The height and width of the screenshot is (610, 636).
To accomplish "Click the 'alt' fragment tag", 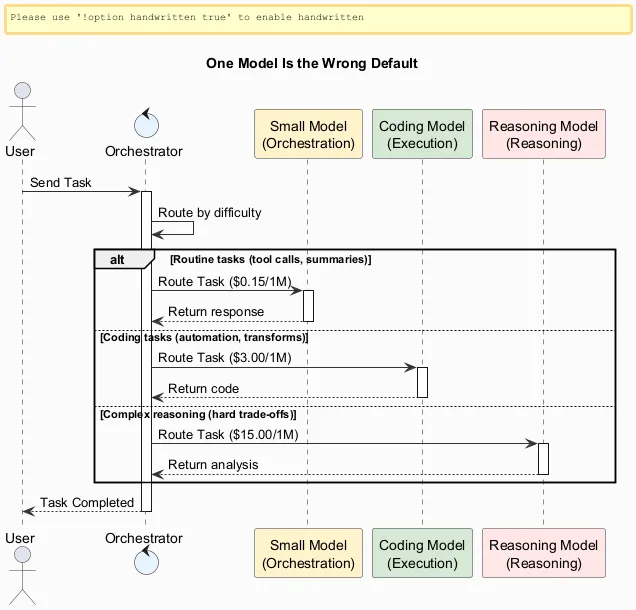I will [x=124, y=259].
